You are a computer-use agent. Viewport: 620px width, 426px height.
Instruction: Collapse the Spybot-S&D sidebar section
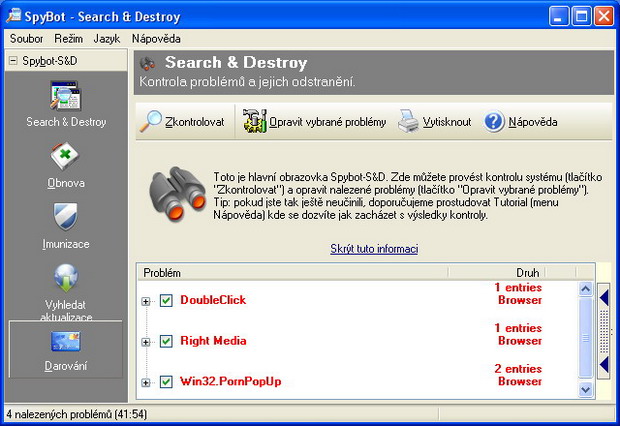pyautogui.click(x=13, y=61)
